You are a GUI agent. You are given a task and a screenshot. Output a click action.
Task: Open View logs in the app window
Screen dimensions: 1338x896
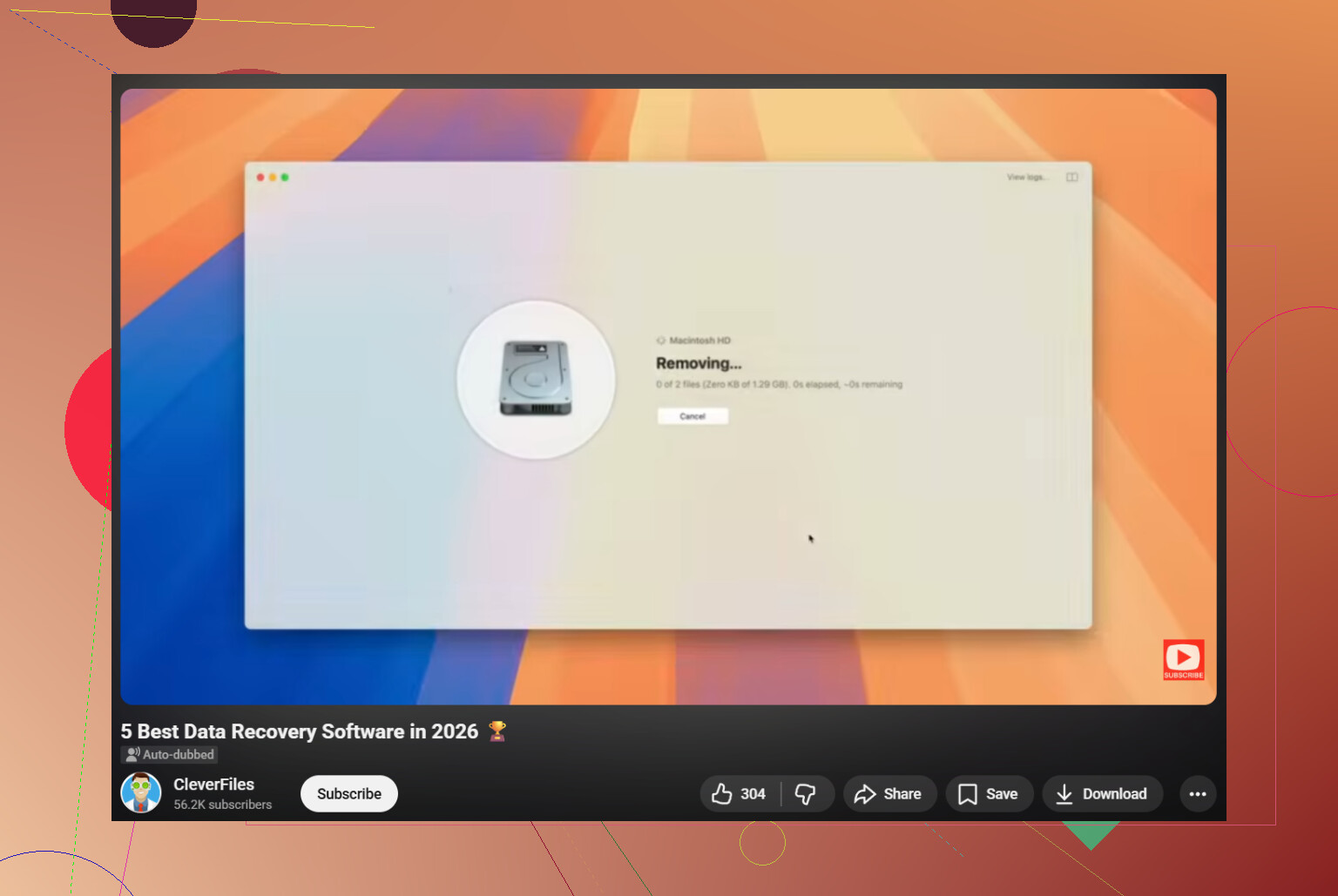[x=1026, y=178]
